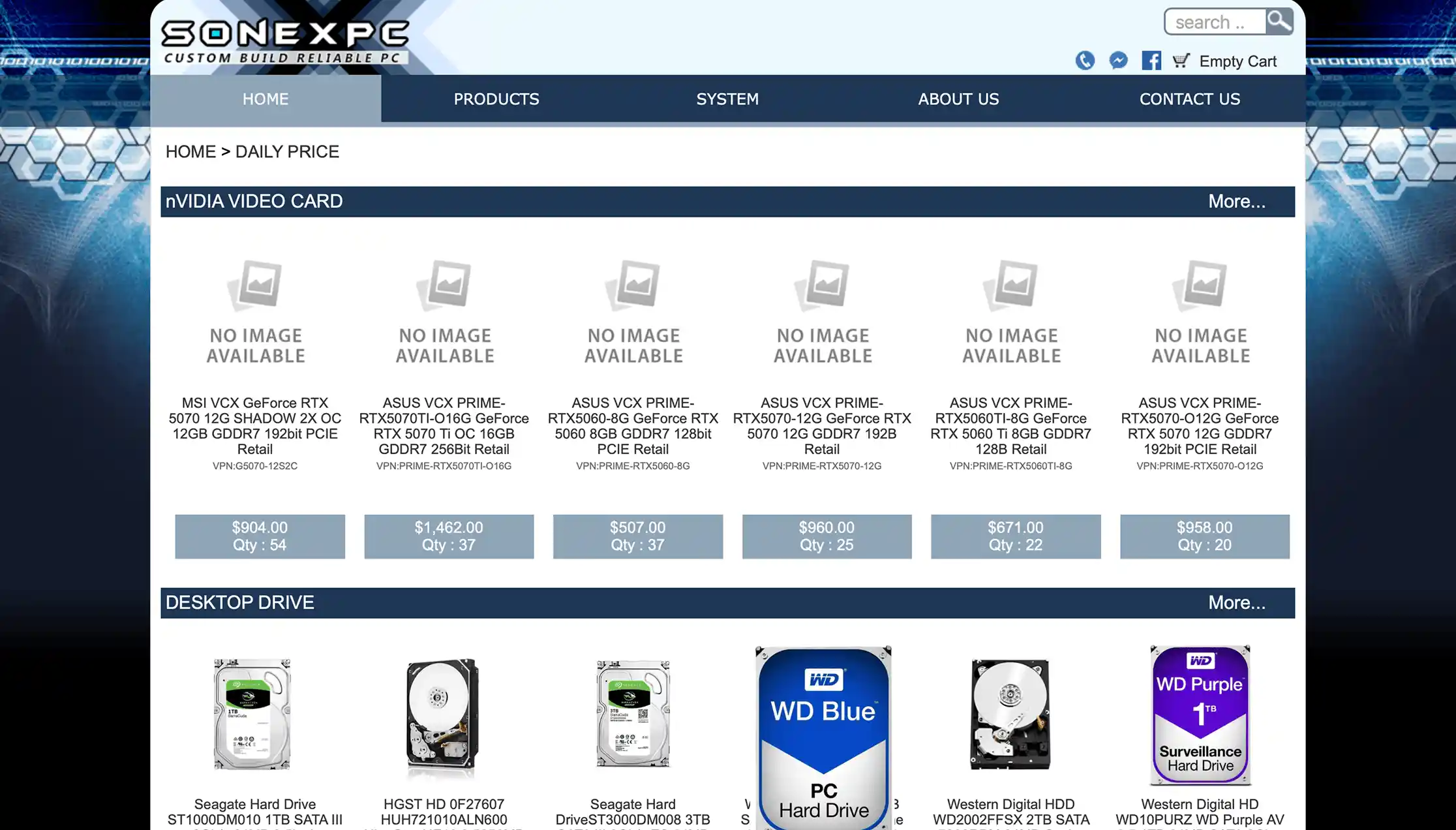Click the nVIDIA VIDEO CARD section heading

[254, 202]
